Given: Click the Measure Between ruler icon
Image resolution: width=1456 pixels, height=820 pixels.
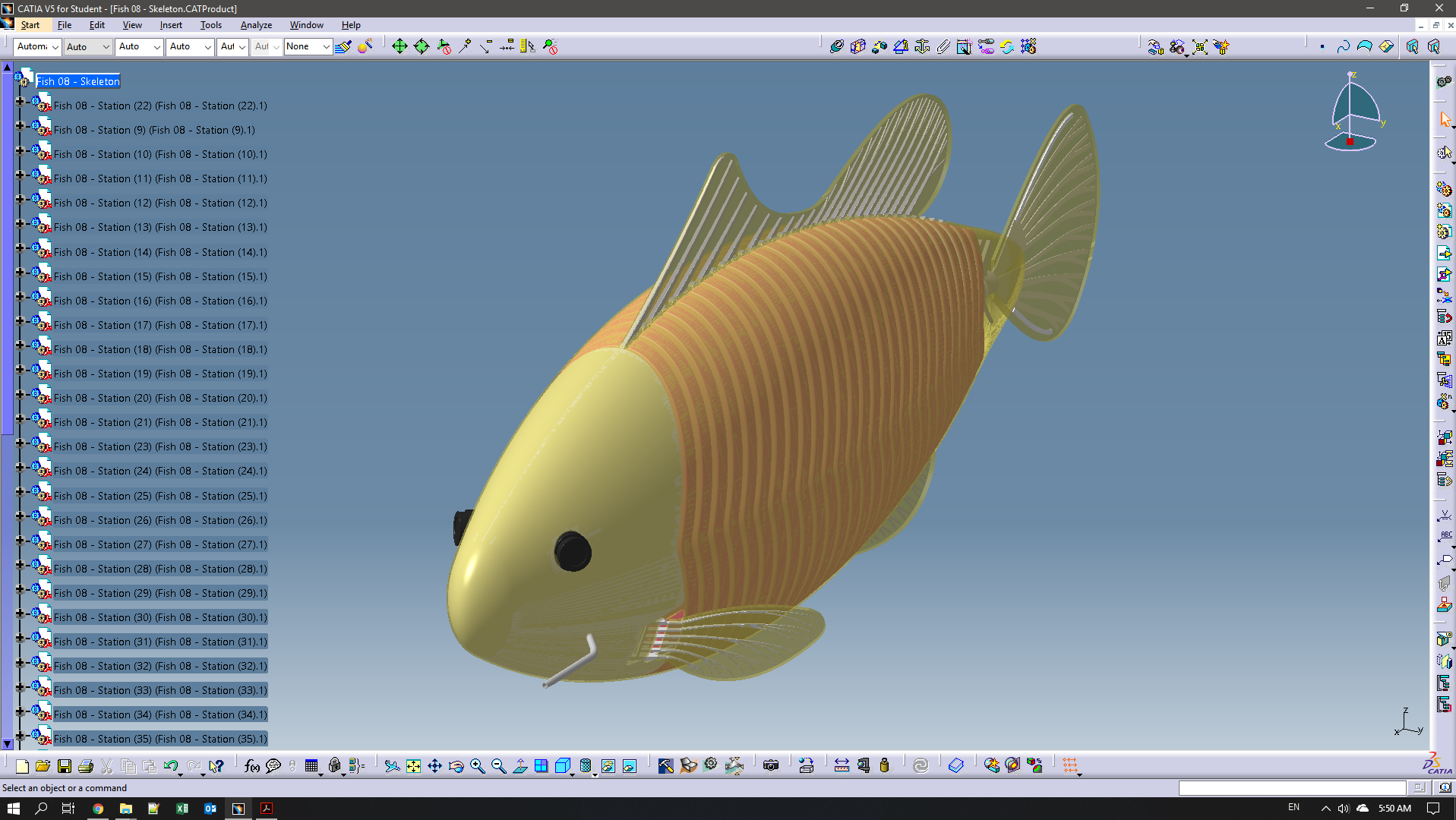Looking at the screenshot, I should (842, 765).
